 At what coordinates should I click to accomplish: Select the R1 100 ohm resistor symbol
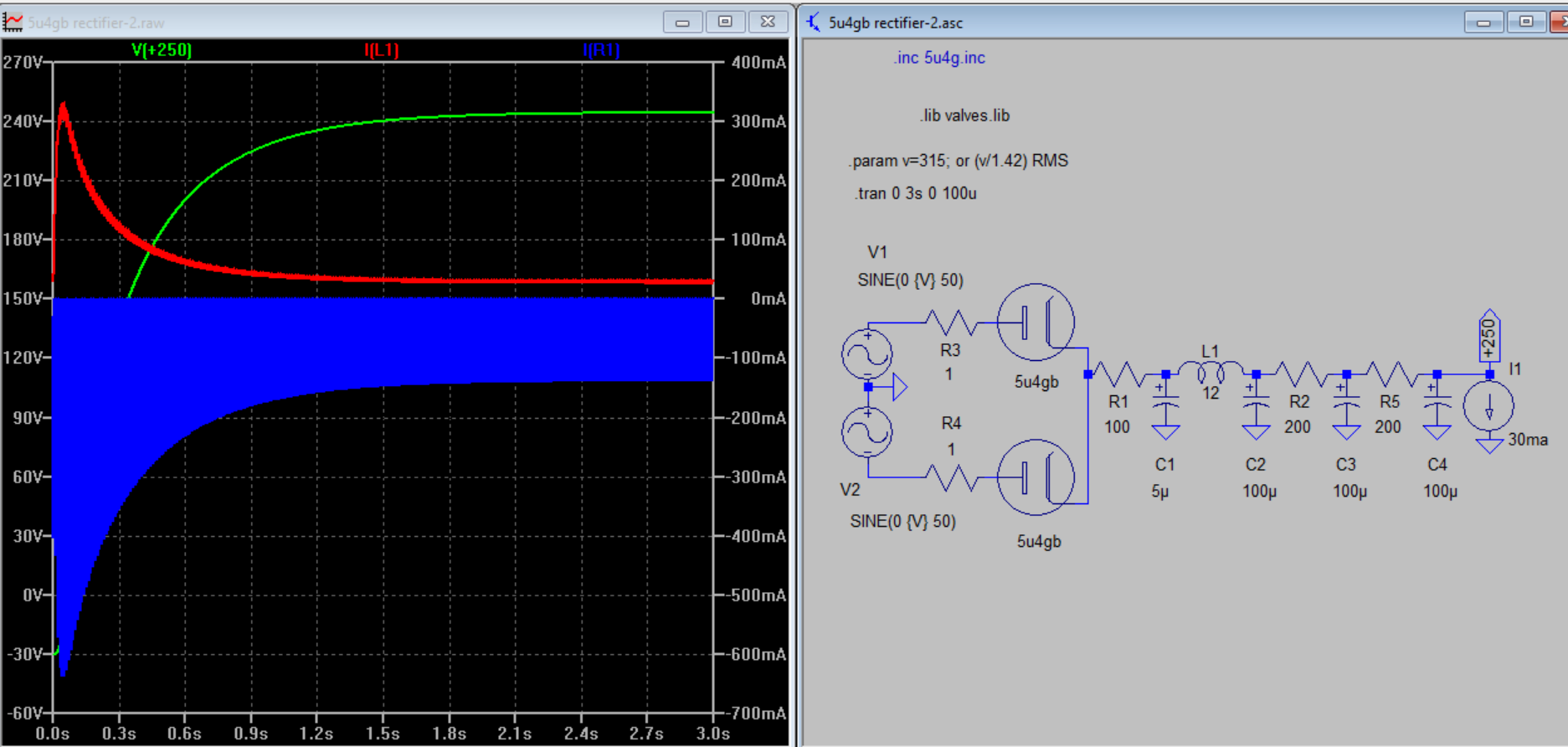pyautogui.click(x=1118, y=374)
